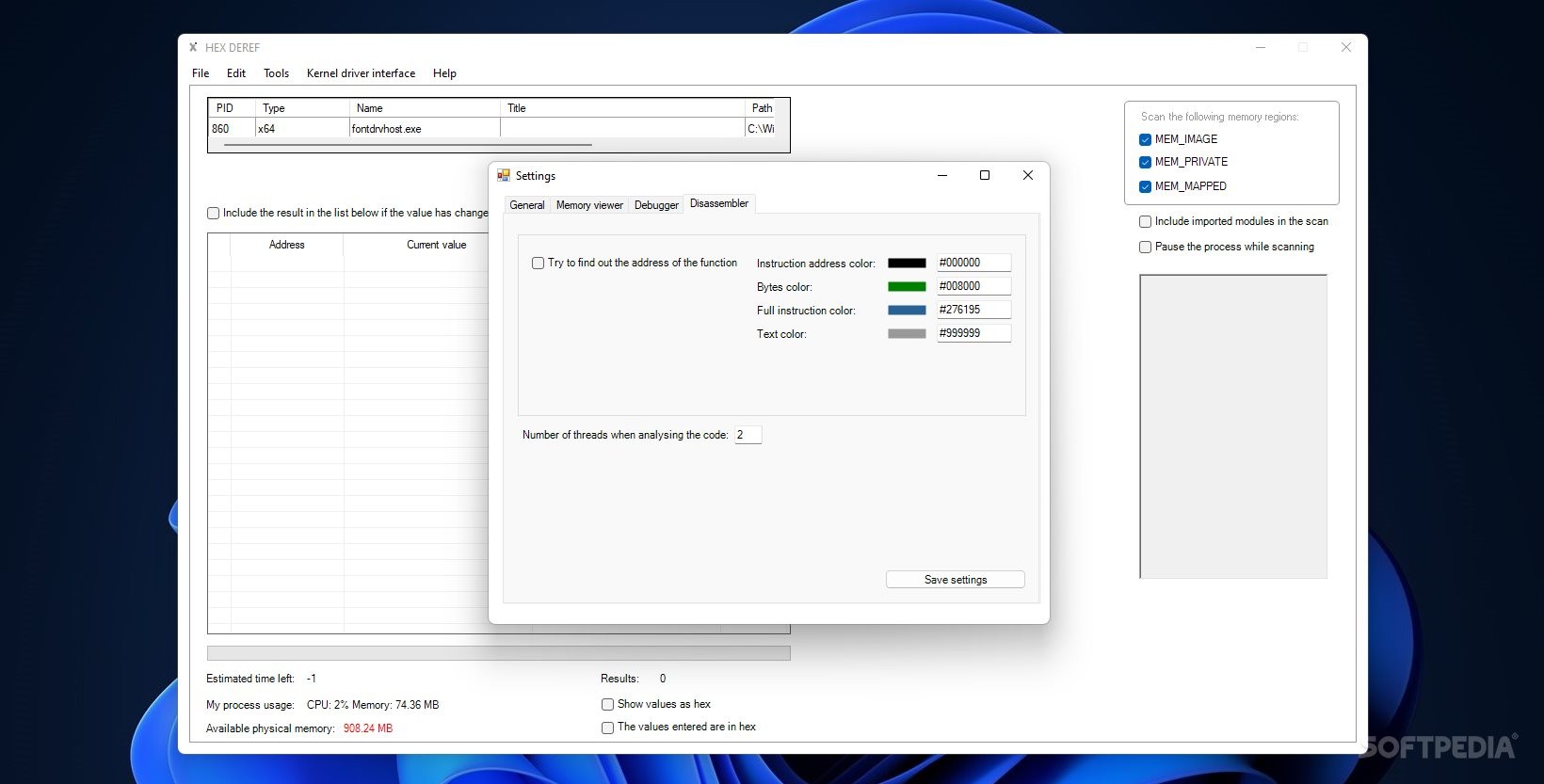Click the scan progress bar
Viewport: 1544px width, 784px height.
(499, 653)
